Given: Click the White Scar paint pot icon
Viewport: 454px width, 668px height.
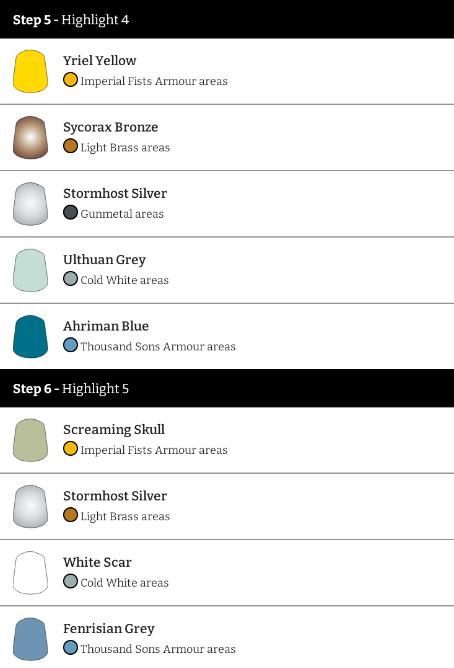Looking at the screenshot, I should click(x=30, y=573).
